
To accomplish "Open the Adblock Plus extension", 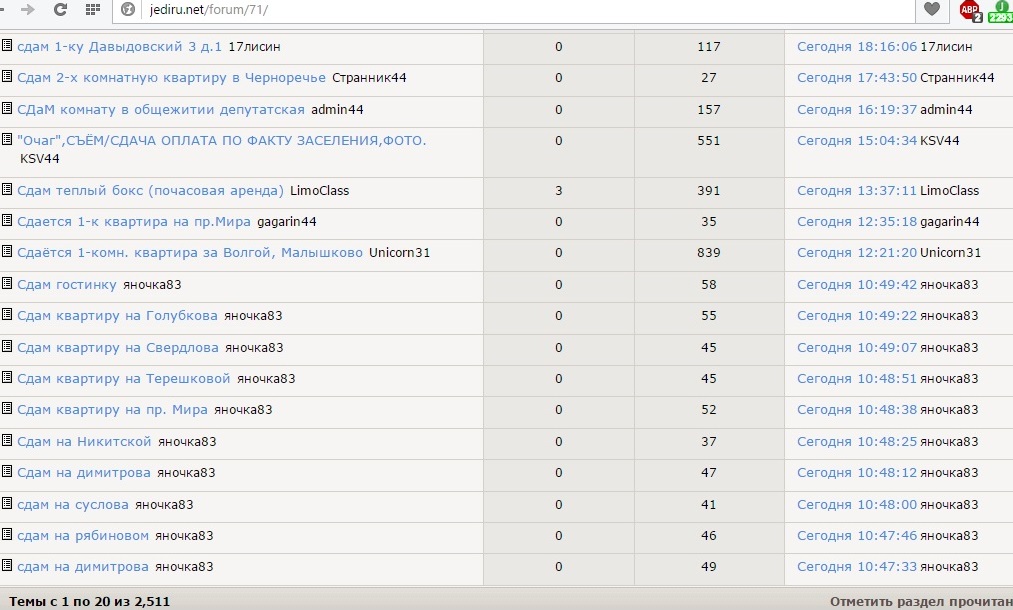I will pyautogui.click(x=969, y=10).
